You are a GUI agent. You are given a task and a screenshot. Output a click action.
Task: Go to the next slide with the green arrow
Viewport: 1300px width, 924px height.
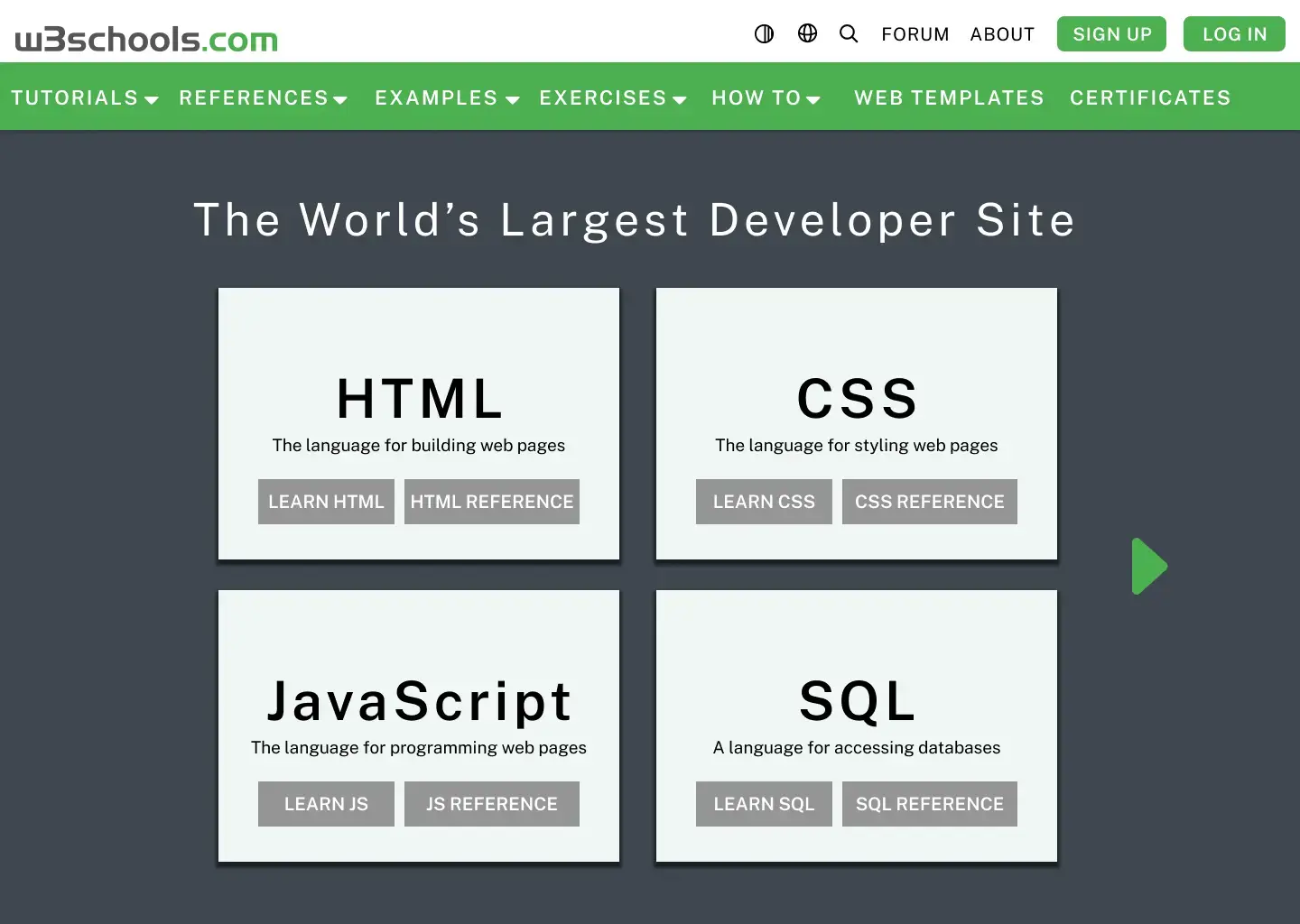click(1149, 567)
